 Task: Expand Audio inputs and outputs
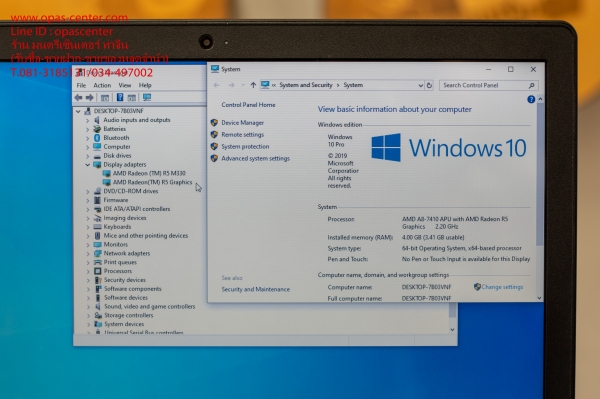(87, 120)
